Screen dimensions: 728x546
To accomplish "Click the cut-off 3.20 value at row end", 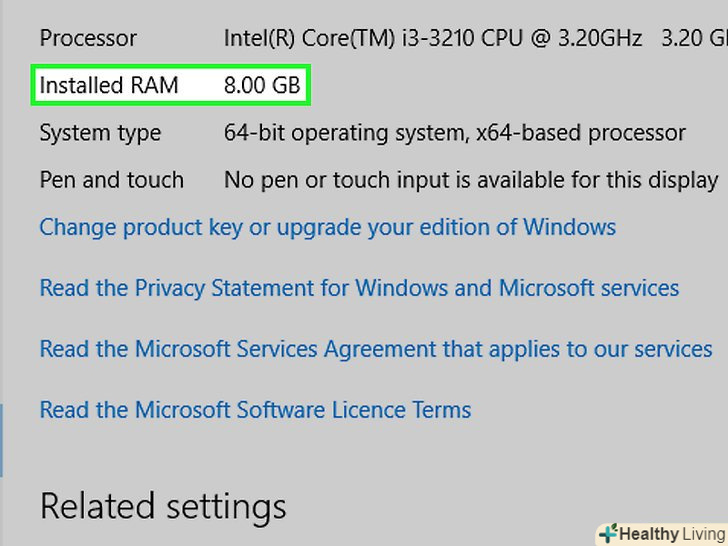I will coord(694,39).
